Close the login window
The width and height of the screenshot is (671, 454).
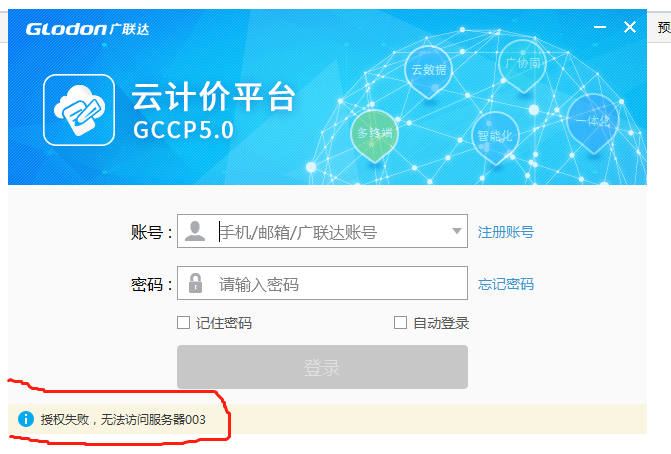(629, 27)
